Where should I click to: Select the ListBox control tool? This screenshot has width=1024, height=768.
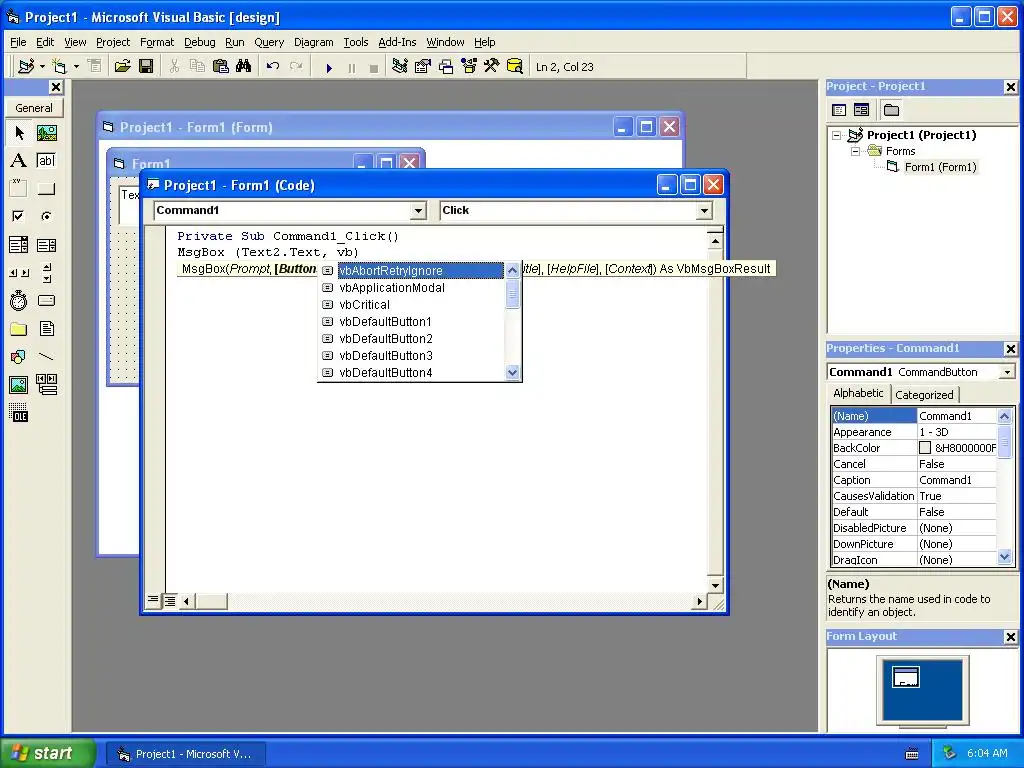46,245
